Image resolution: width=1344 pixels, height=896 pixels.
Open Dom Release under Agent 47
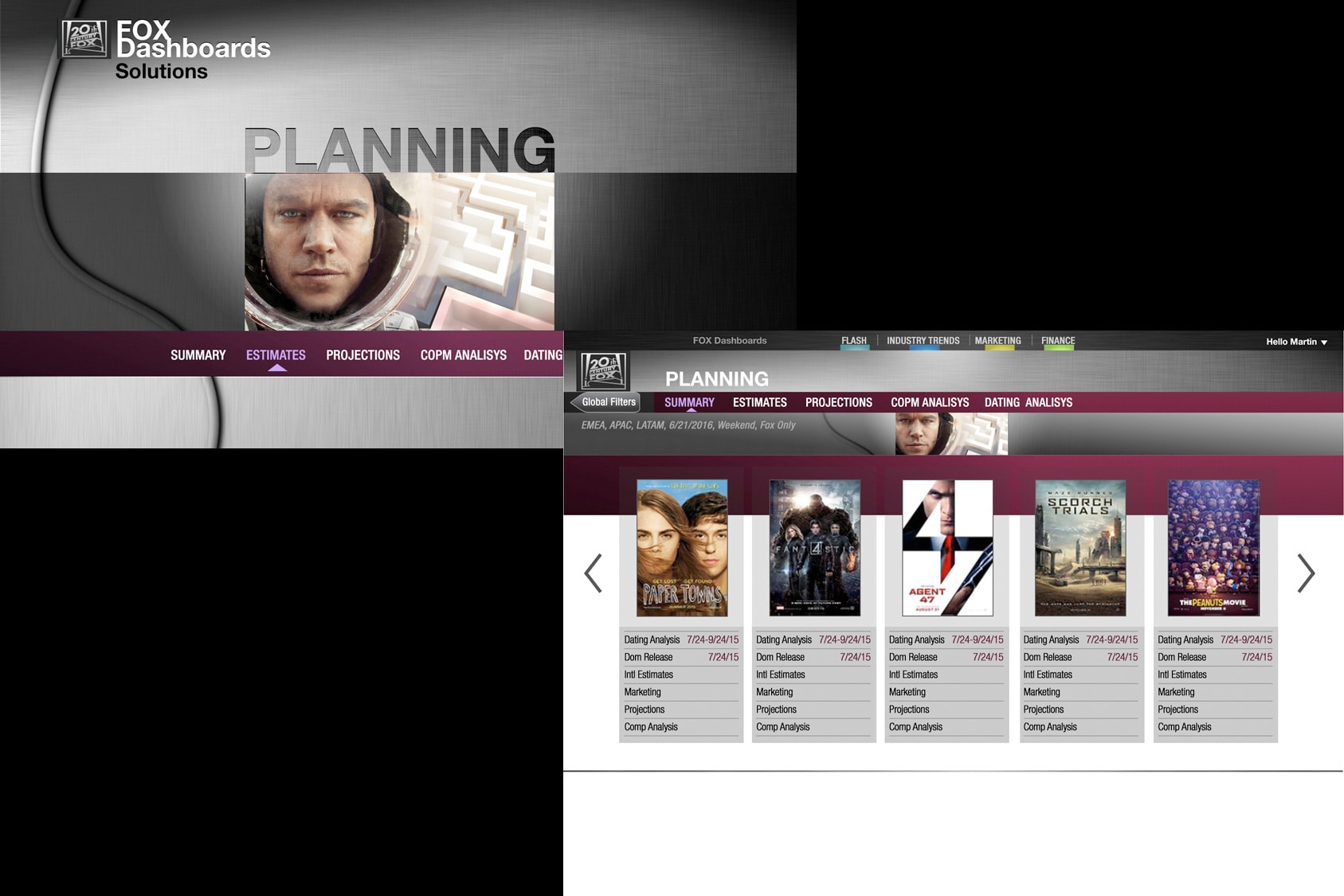pyautogui.click(x=946, y=657)
